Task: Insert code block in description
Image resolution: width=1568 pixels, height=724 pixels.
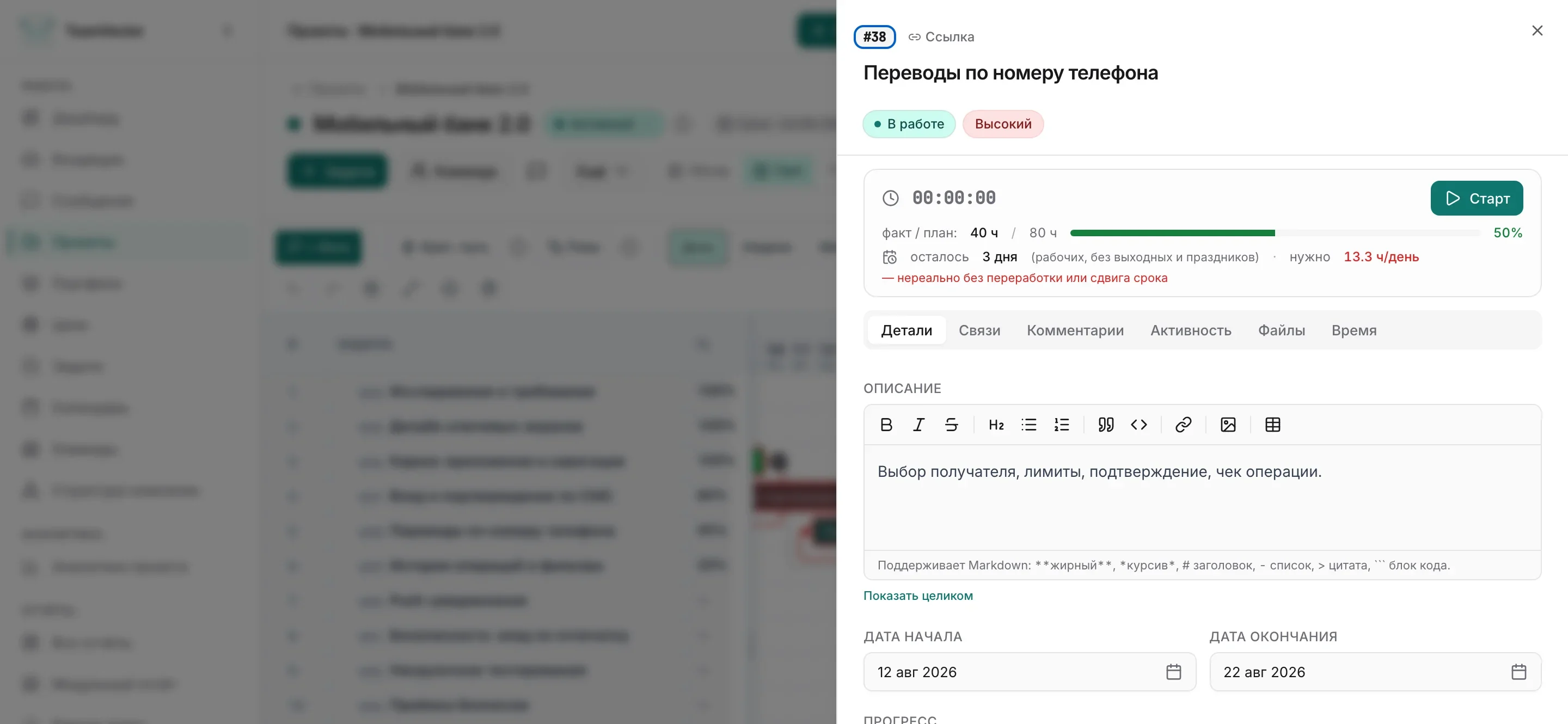Action: tap(1139, 425)
